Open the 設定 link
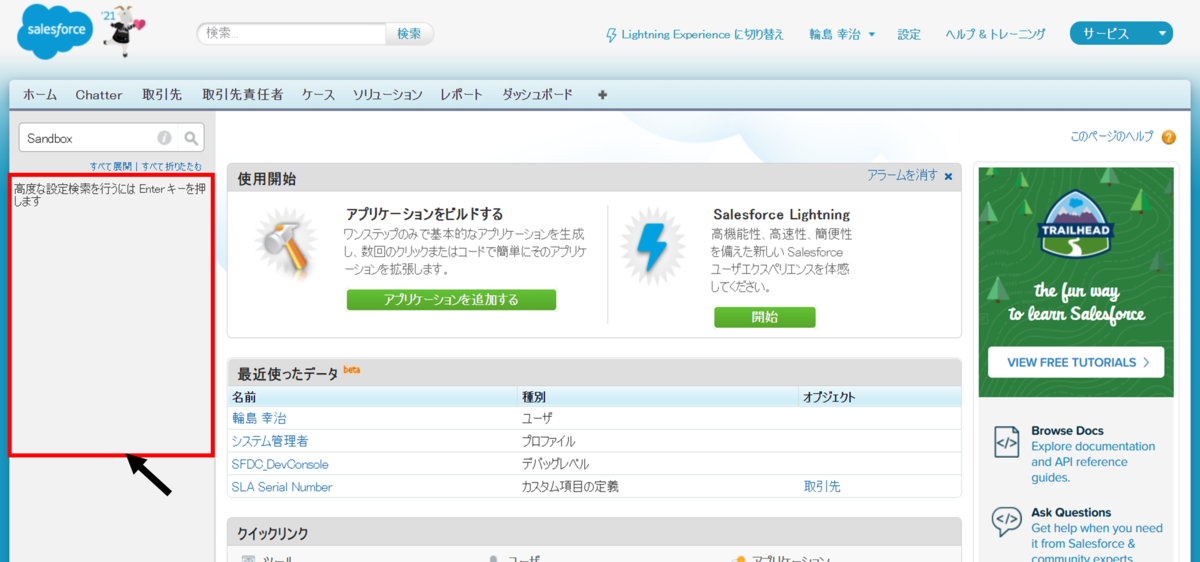 (x=909, y=34)
